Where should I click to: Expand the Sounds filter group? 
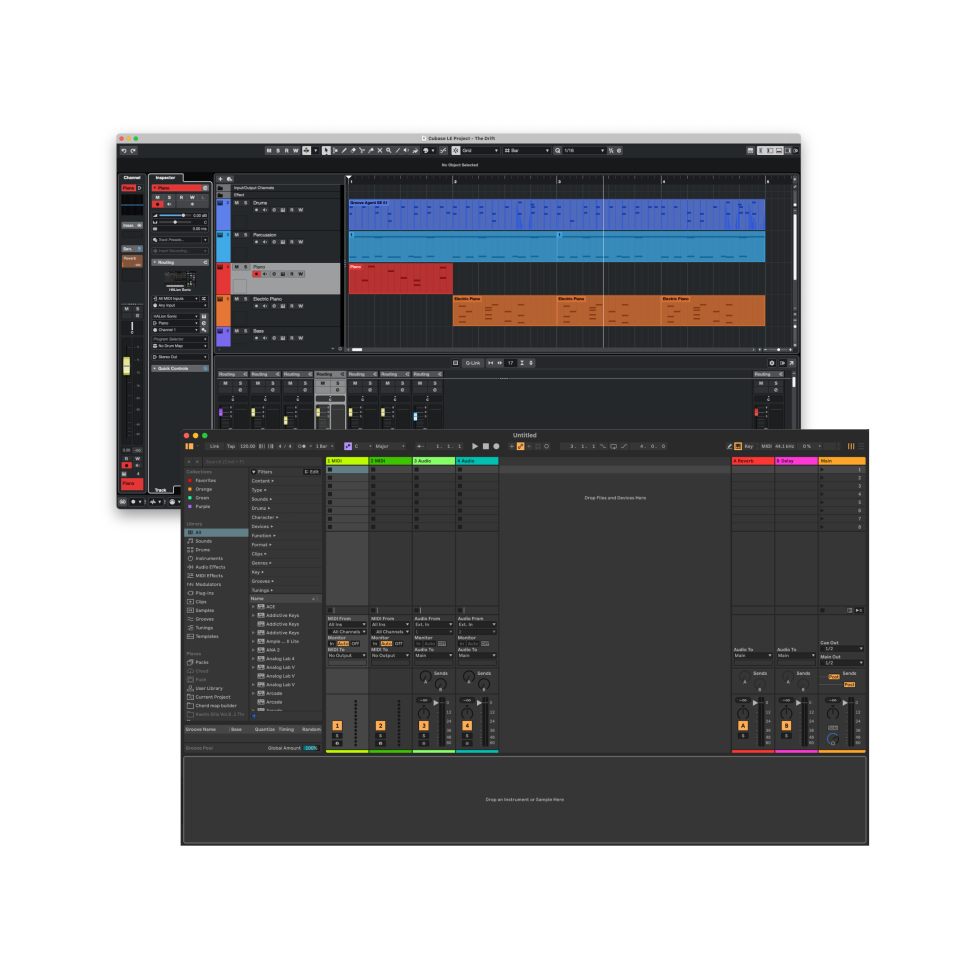click(x=261, y=499)
